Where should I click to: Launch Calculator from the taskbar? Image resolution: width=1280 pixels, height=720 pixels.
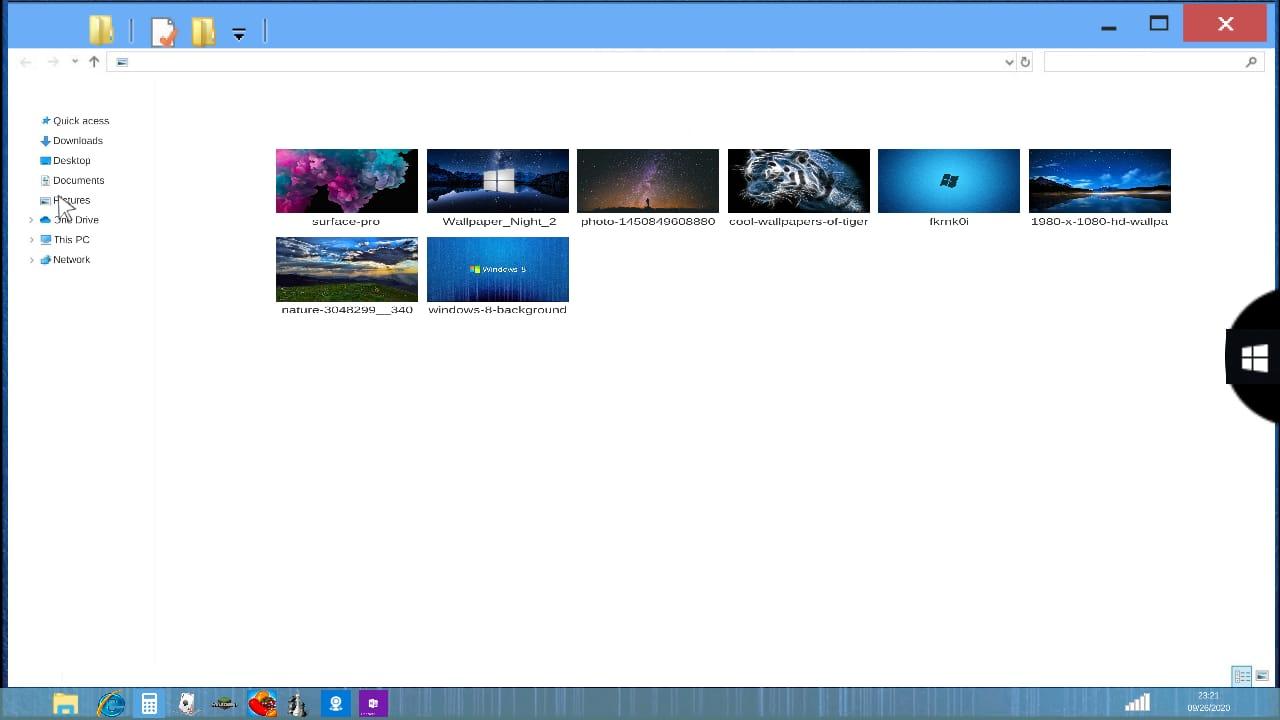click(x=149, y=704)
